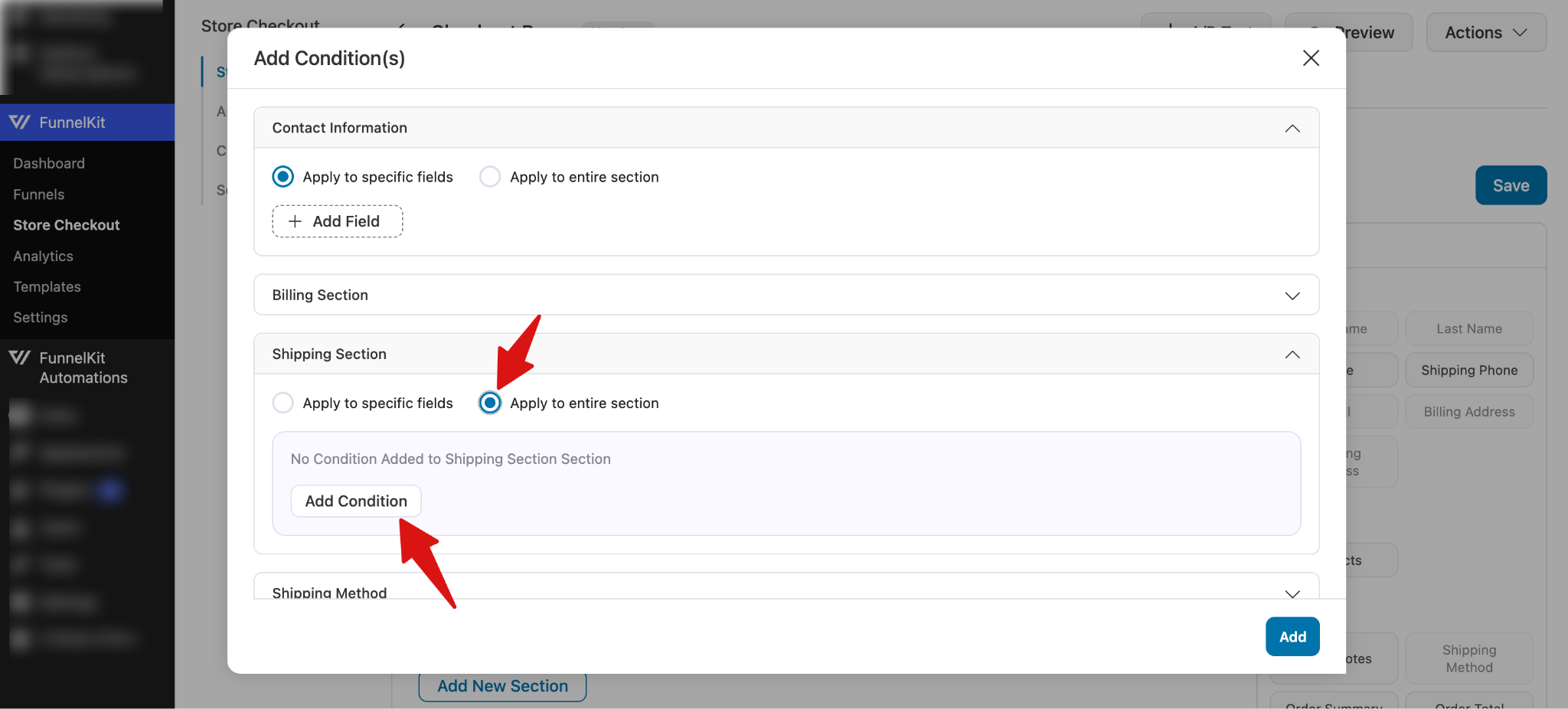The height and width of the screenshot is (709, 1568).
Task: Click the Save button
Action: [1510, 185]
